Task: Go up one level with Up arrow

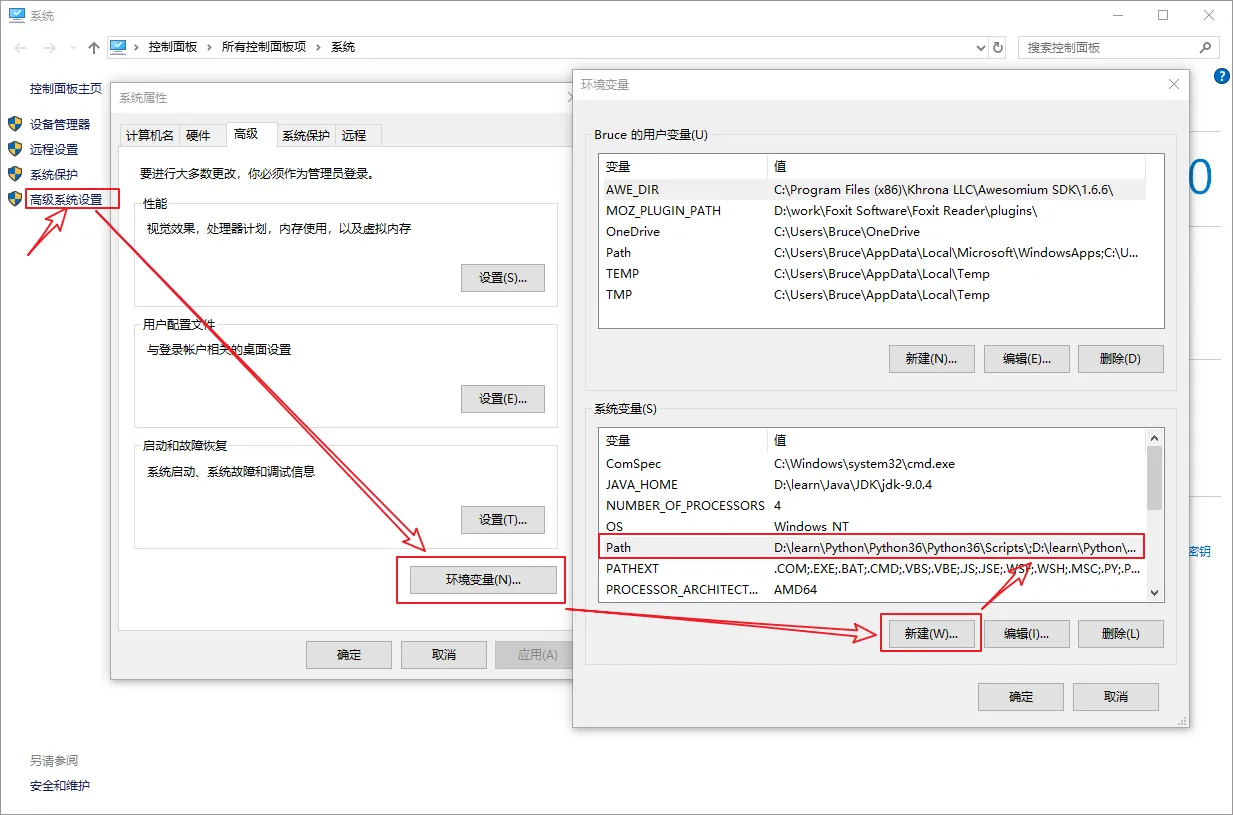Action: (94, 47)
